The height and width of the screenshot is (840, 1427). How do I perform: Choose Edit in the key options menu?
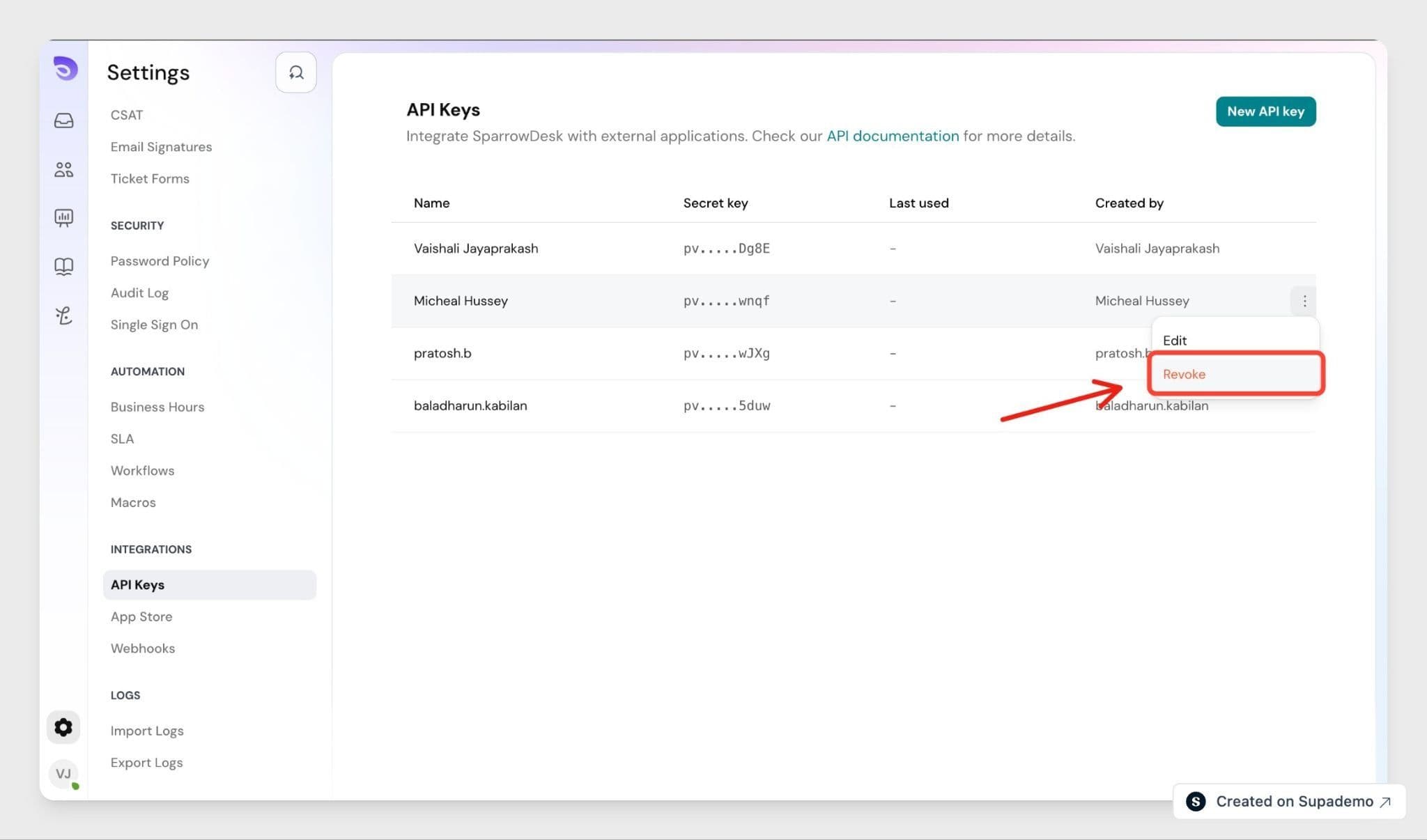[1175, 341]
